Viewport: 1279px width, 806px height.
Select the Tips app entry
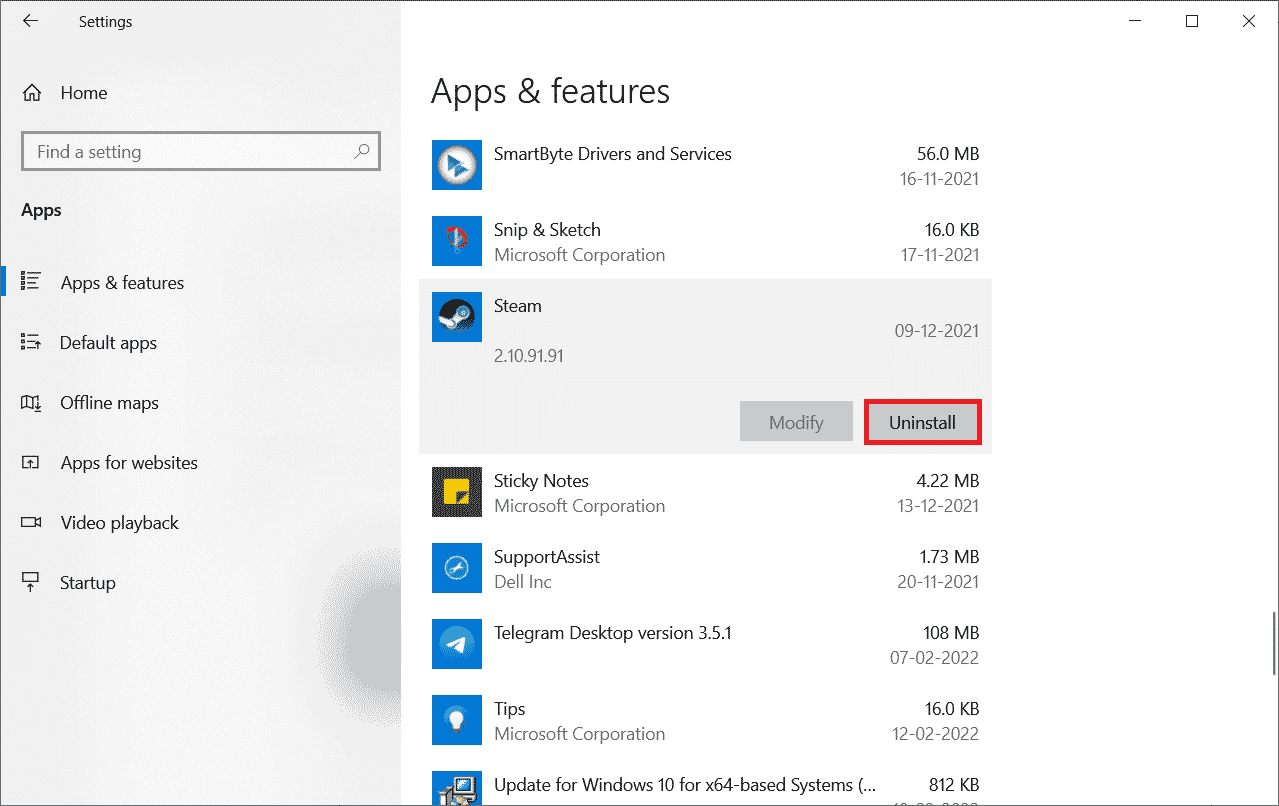click(x=705, y=720)
